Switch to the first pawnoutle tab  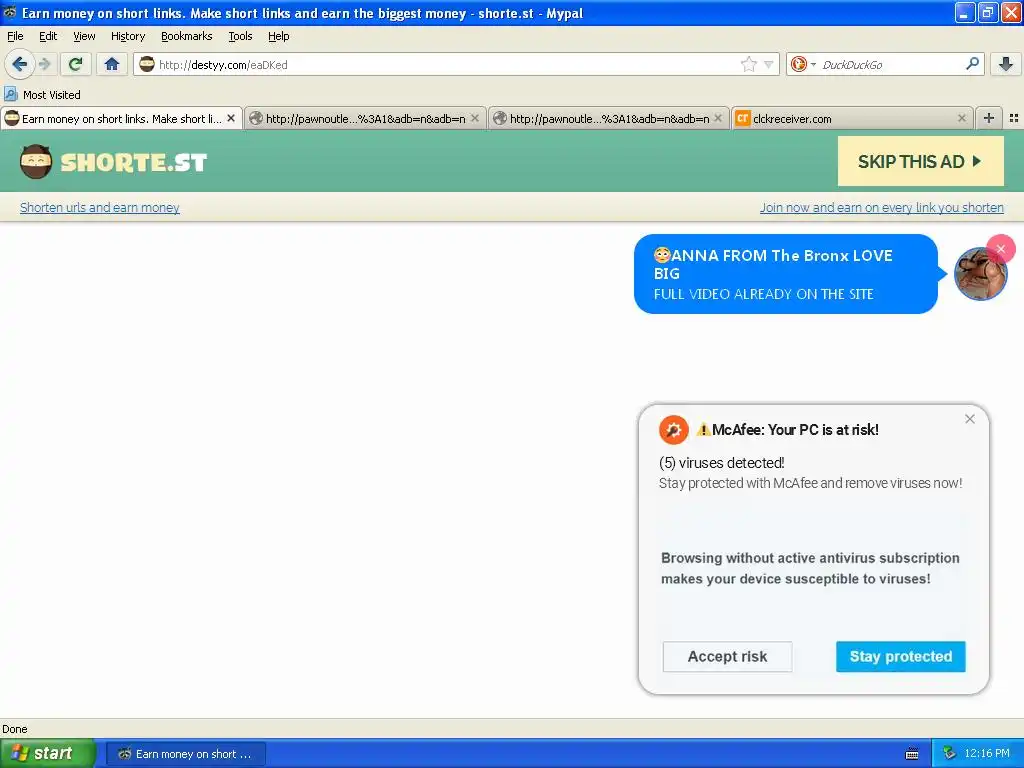point(365,119)
